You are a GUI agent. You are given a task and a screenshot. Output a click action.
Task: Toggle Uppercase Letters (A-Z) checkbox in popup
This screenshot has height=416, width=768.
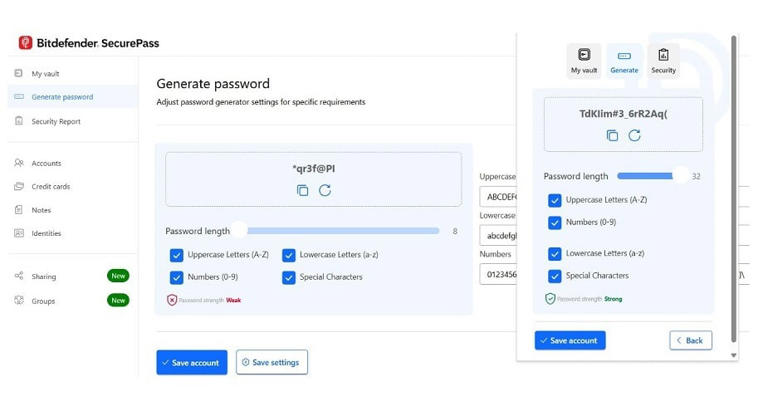pos(554,200)
